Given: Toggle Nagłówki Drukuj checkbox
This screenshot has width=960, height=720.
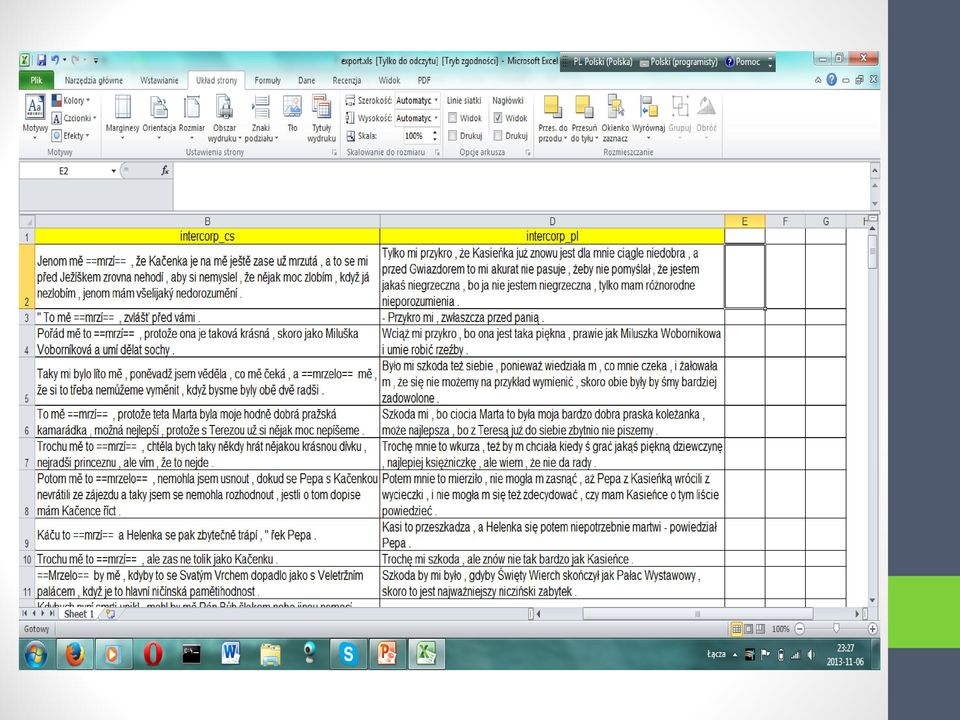Looking at the screenshot, I should (x=498, y=135).
